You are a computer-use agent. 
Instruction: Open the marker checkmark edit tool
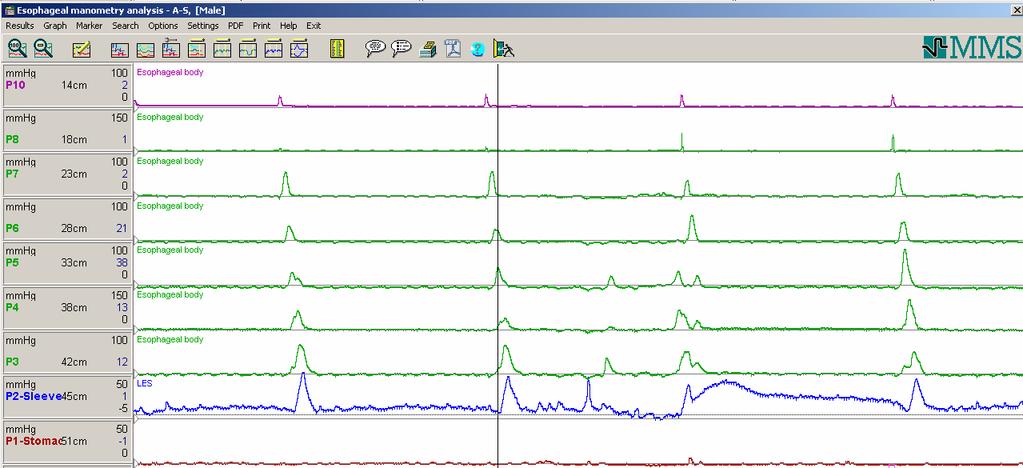click(82, 49)
